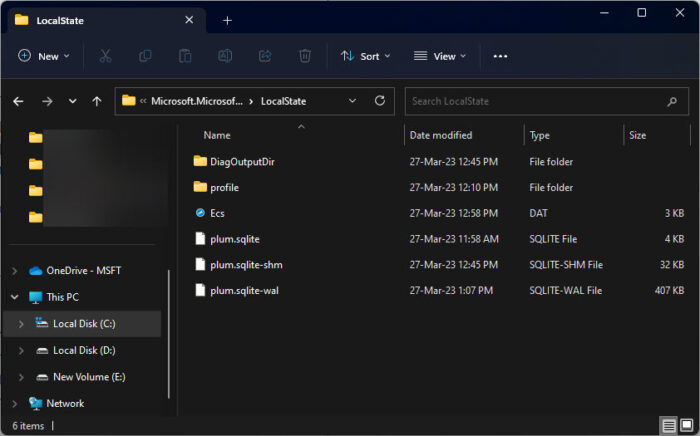Image resolution: width=700 pixels, height=436 pixels.
Task: Expand the Local Disk (C:) node
Action: pos(21,324)
